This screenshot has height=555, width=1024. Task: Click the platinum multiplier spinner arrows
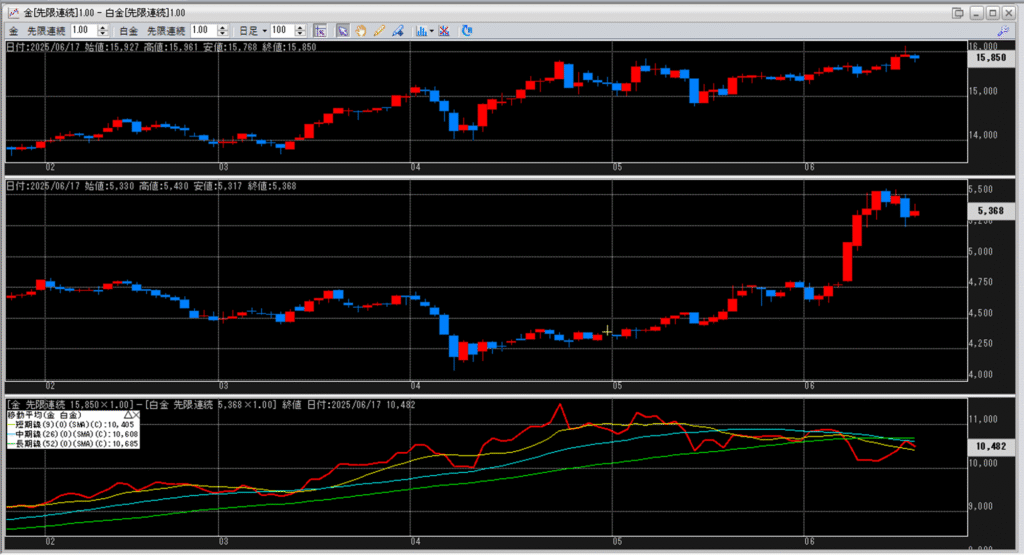[x=222, y=30]
